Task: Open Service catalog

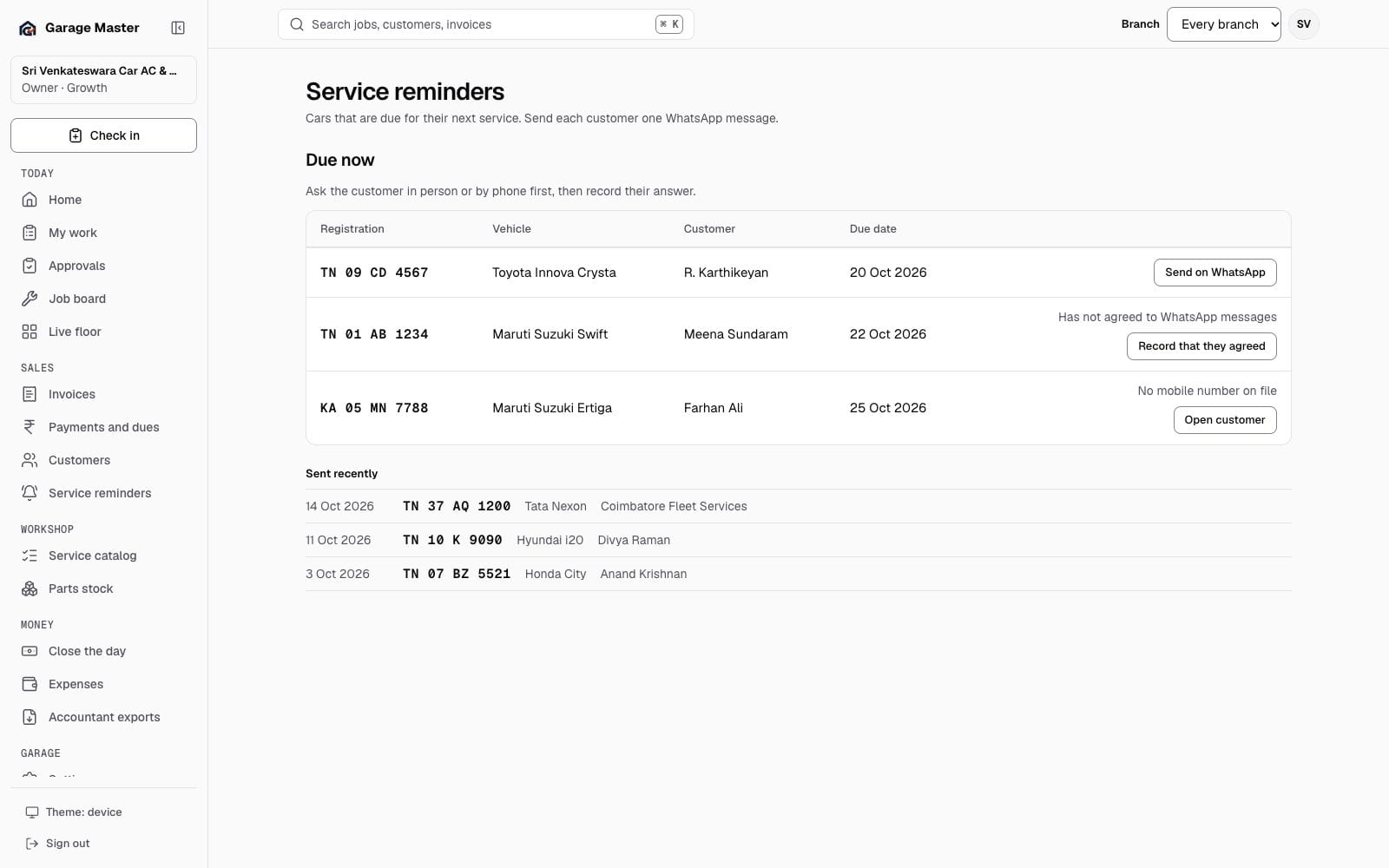Action: (x=103, y=556)
